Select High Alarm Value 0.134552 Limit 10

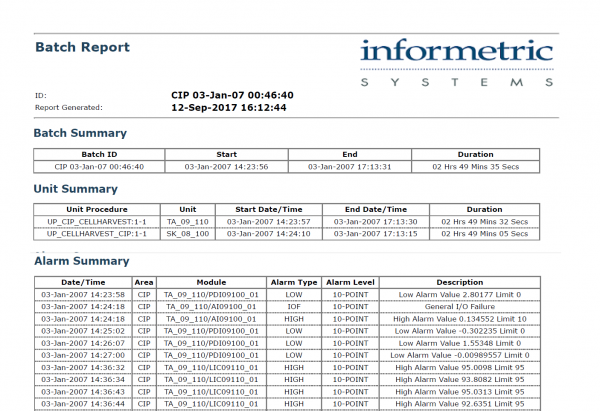click(x=460, y=319)
